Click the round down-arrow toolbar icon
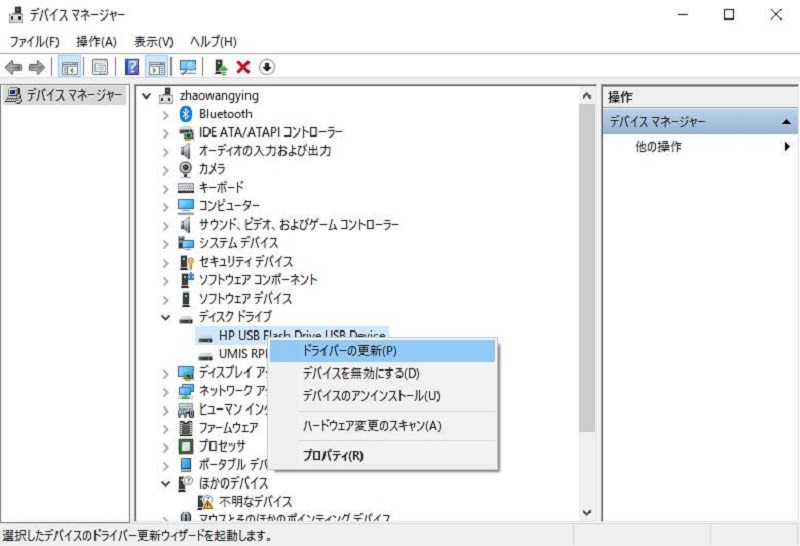Viewport: 800px width, 546px height. pyautogui.click(x=267, y=67)
